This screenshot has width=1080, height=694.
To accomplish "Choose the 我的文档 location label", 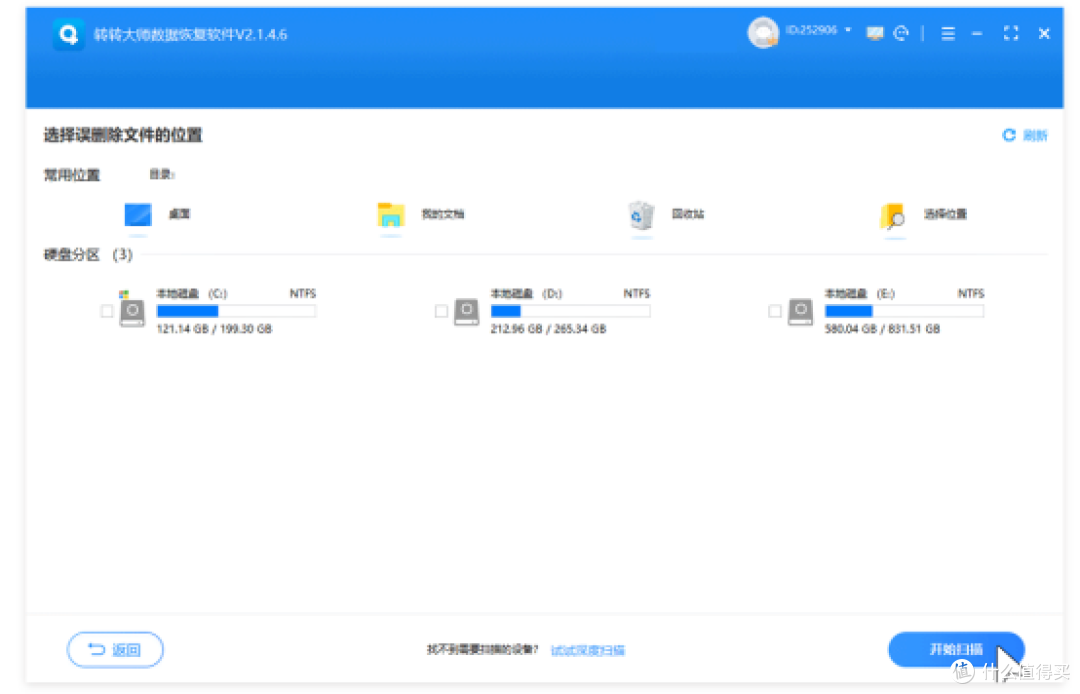I will (443, 214).
